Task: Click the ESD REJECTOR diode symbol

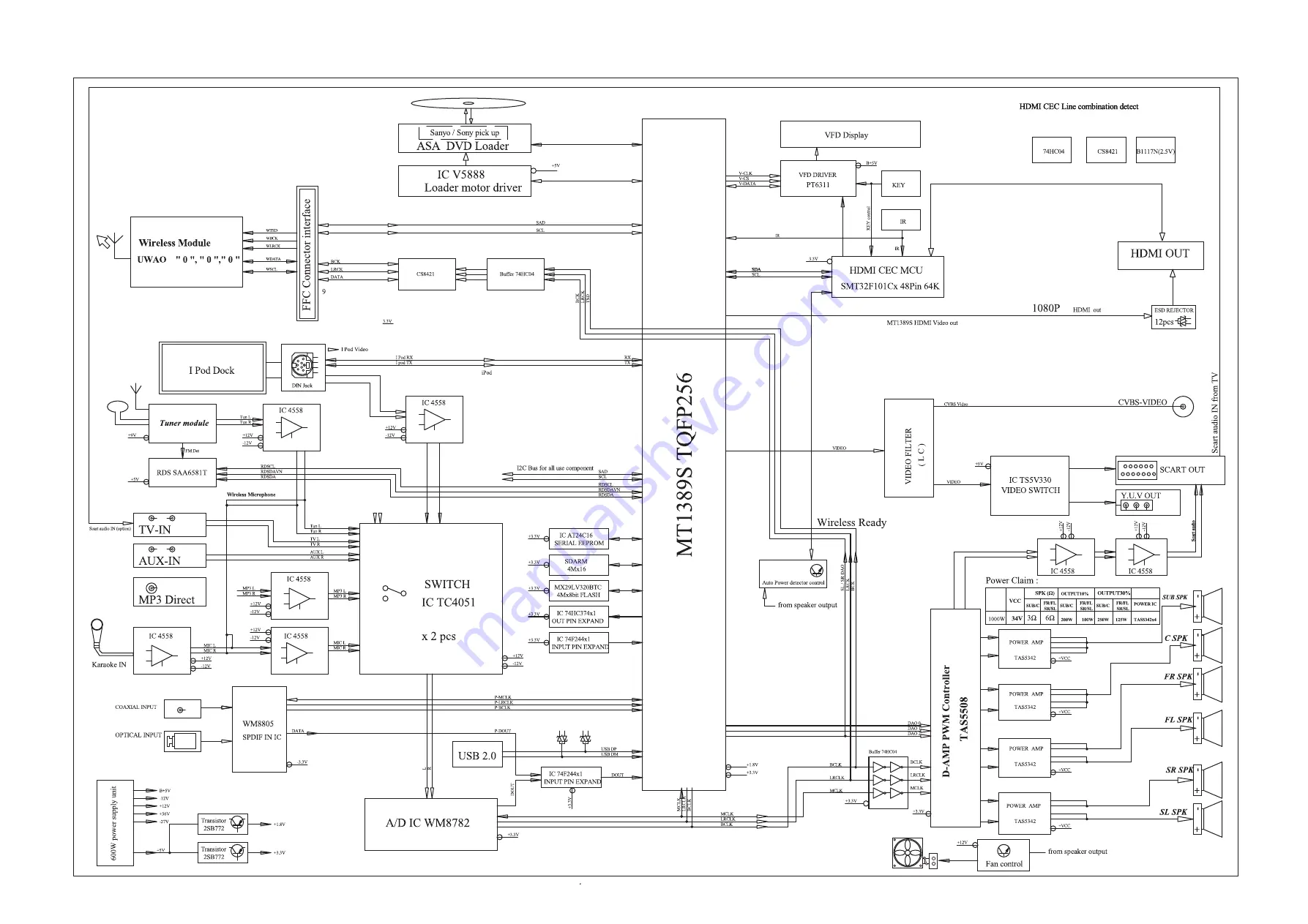Action: click(x=1184, y=321)
